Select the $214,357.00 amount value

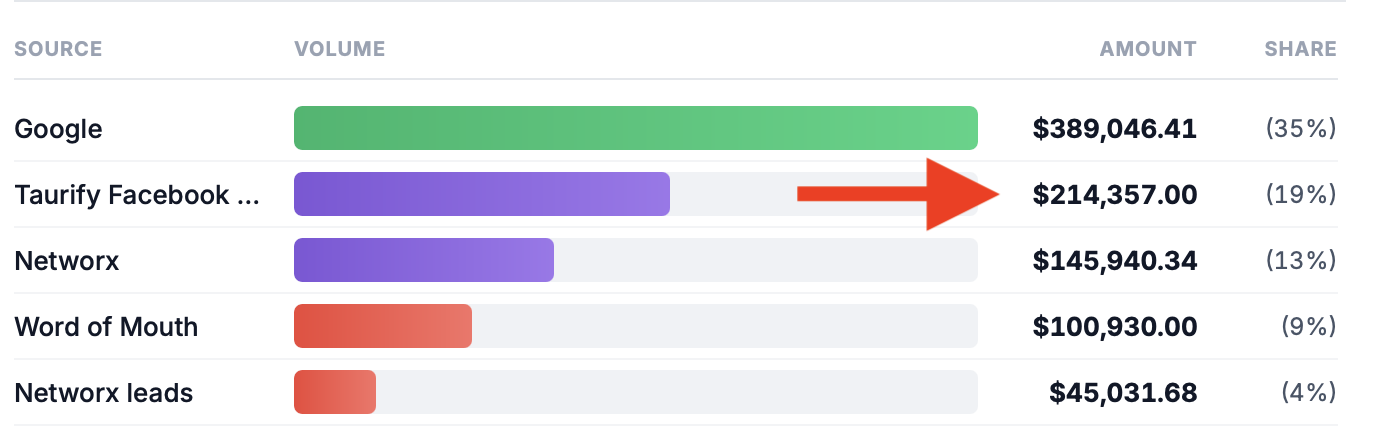click(1114, 195)
